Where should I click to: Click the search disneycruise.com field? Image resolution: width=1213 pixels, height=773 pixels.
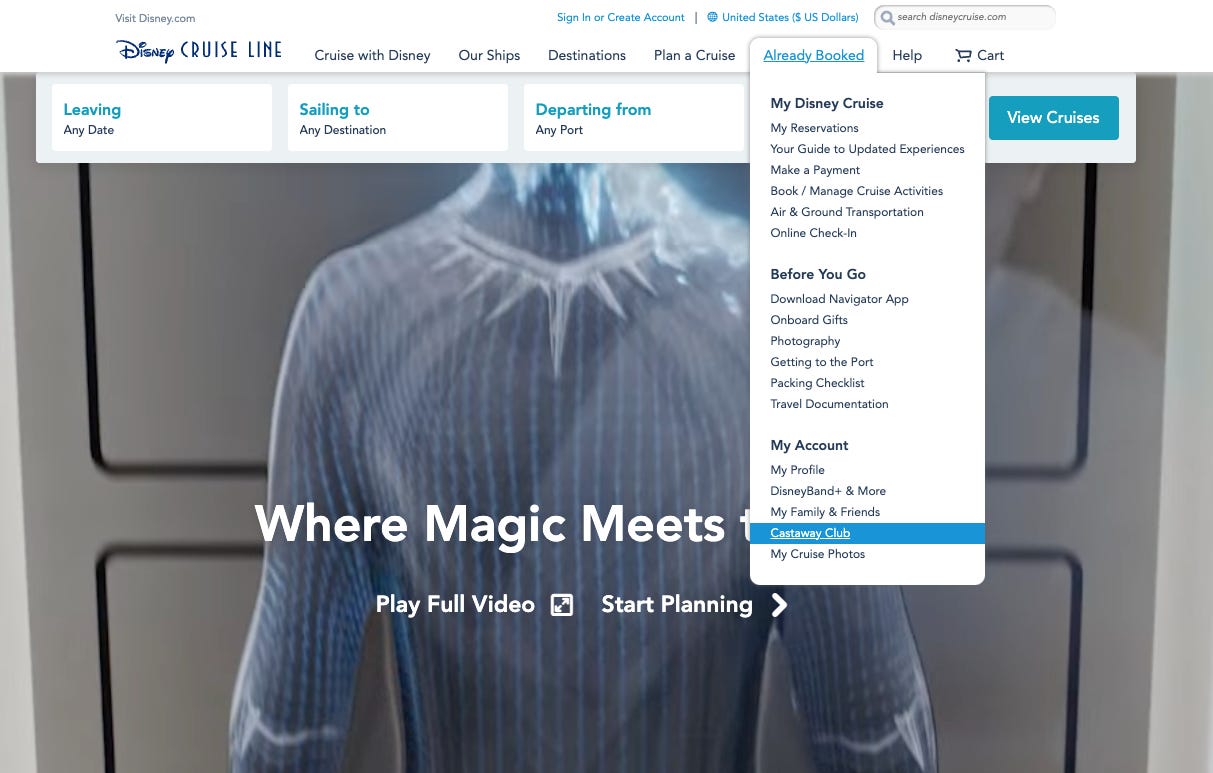click(x=964, y=18)
